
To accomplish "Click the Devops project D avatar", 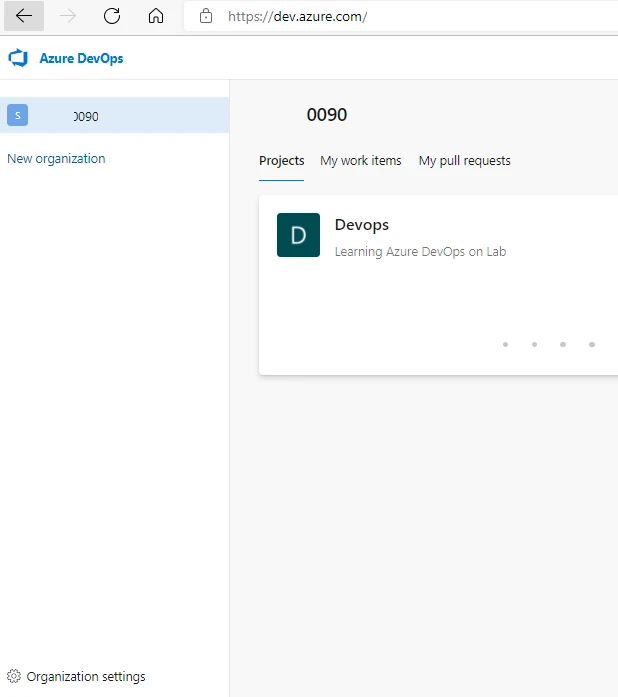I will (x=298, y=235).
